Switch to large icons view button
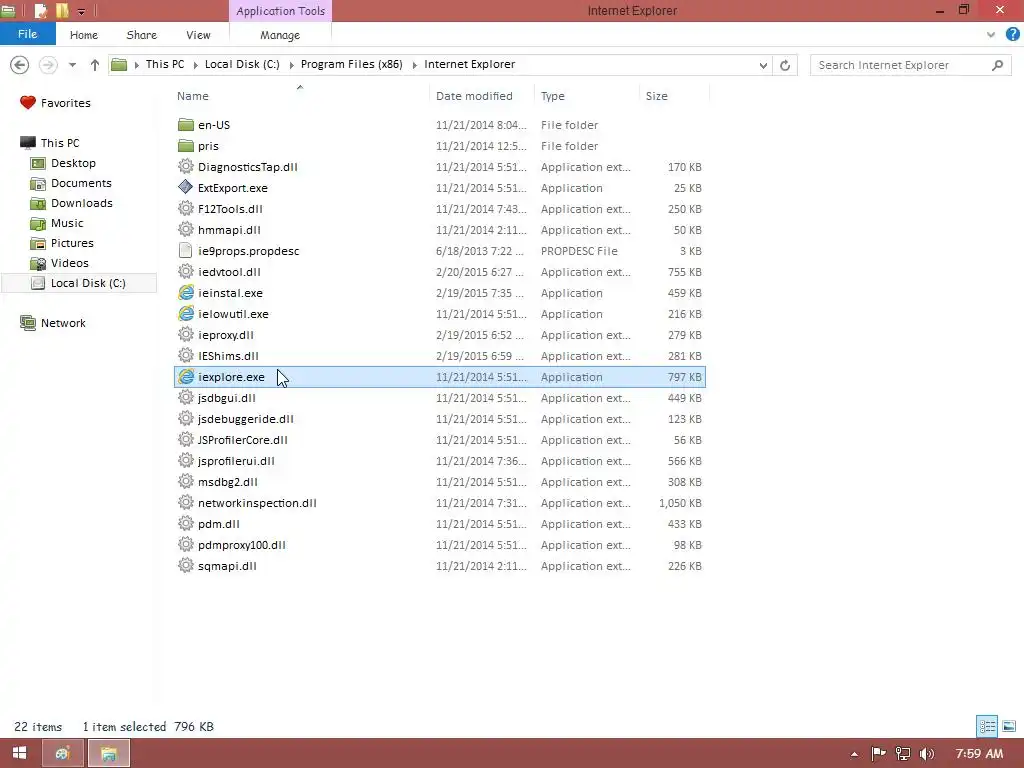 pos(1009,726)
